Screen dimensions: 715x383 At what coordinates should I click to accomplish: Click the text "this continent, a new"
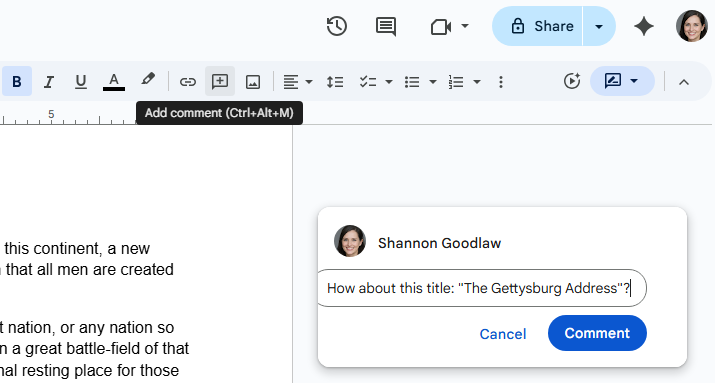(x=77, y=248)
